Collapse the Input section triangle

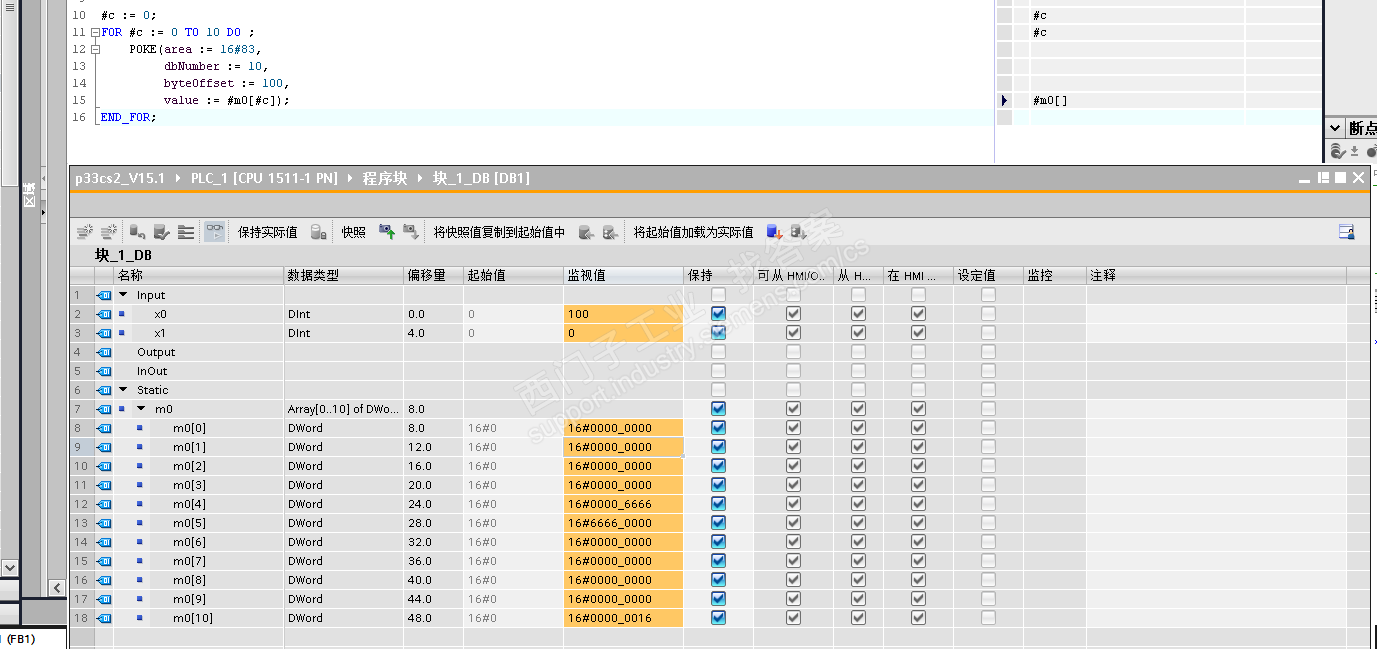(123, 295)
